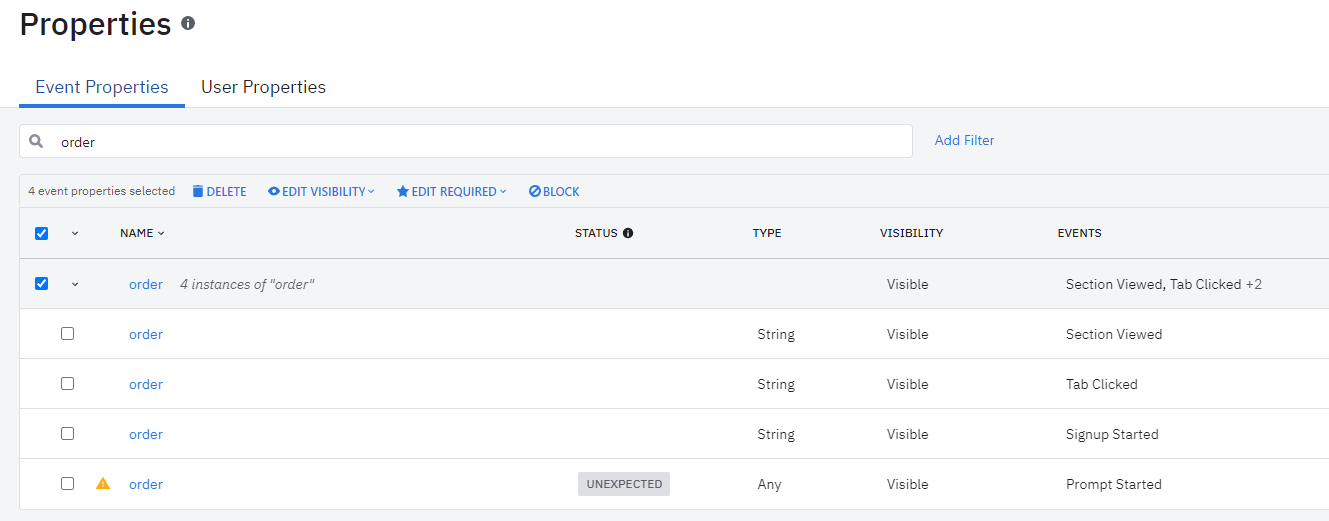
Task: Click the search magnifier icon
Action: point(36,141)
